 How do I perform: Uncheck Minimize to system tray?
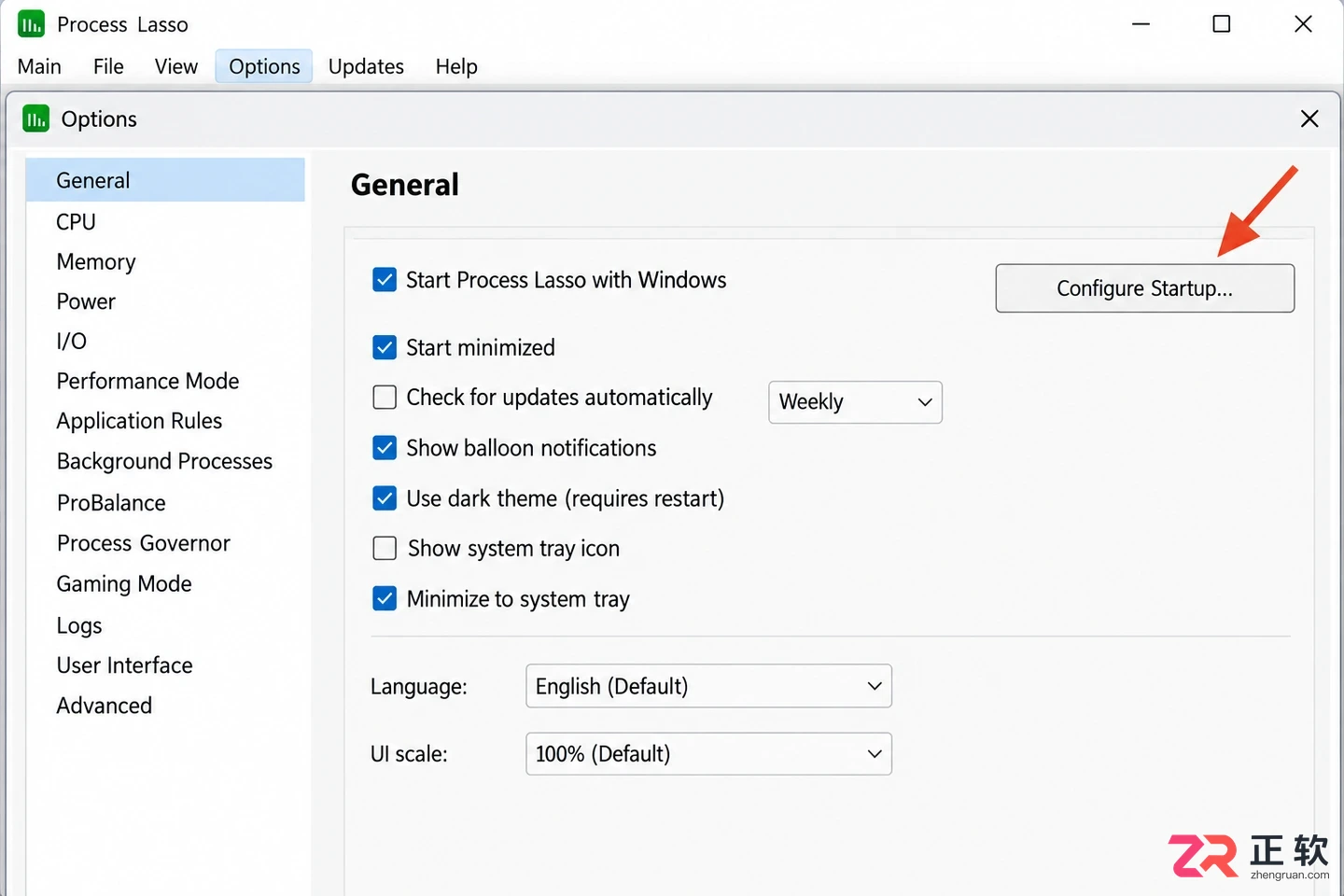tap(385, 598)
